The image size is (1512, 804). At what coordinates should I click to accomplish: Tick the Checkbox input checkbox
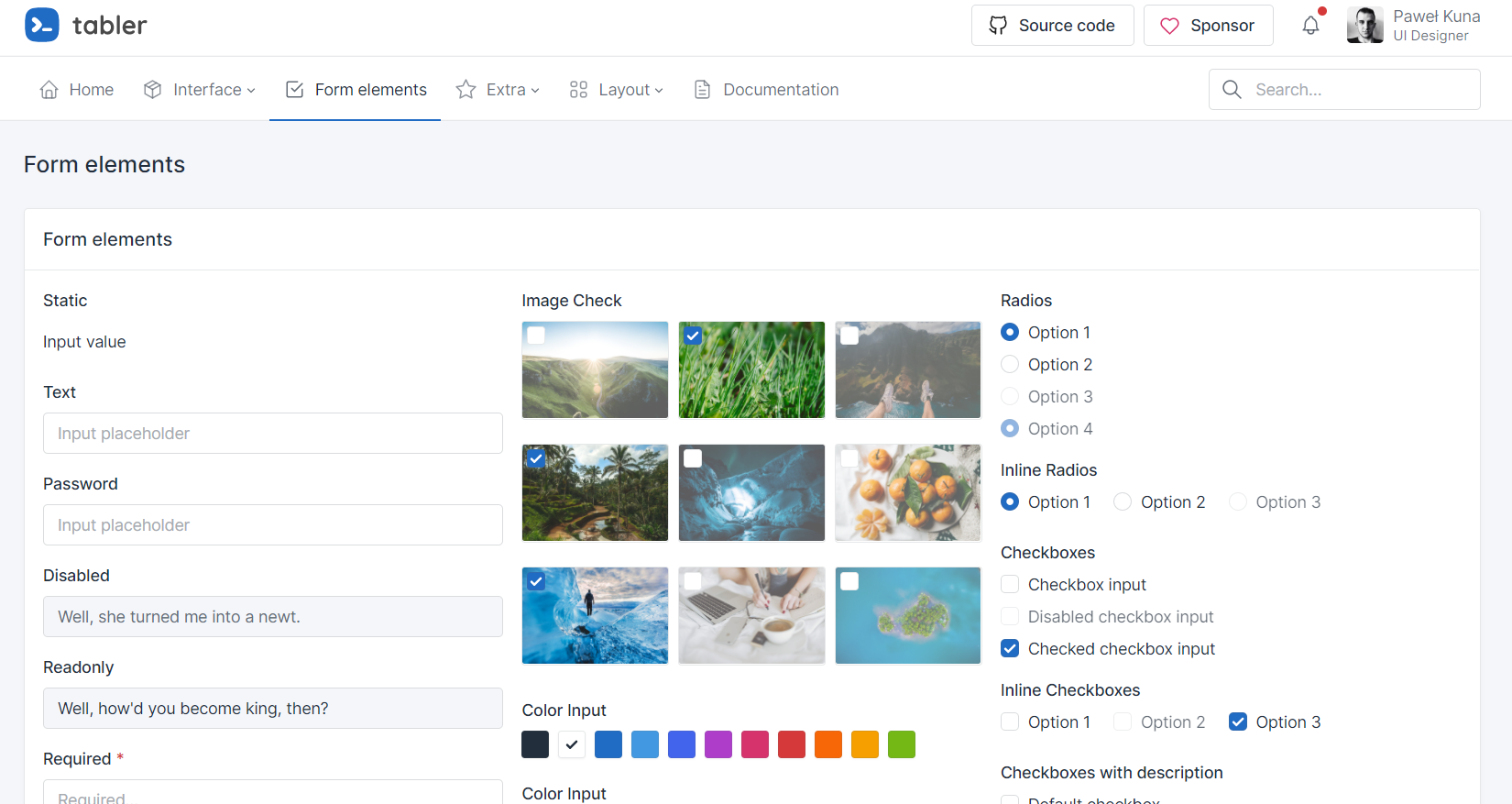[x=1010, y=584]
